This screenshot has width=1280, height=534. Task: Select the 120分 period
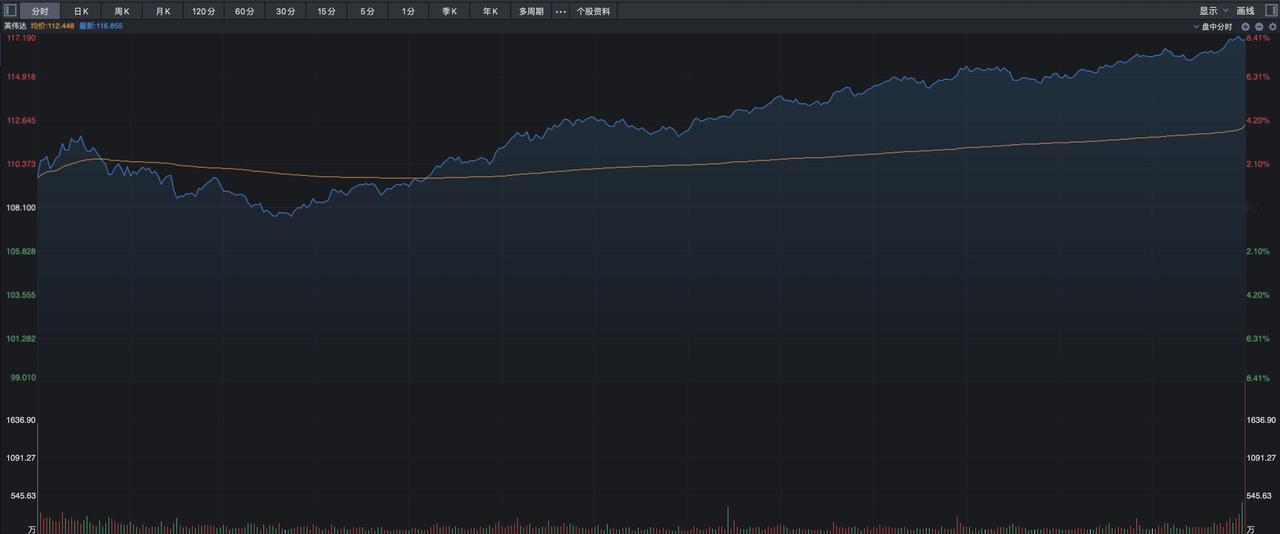coord(204,12)
